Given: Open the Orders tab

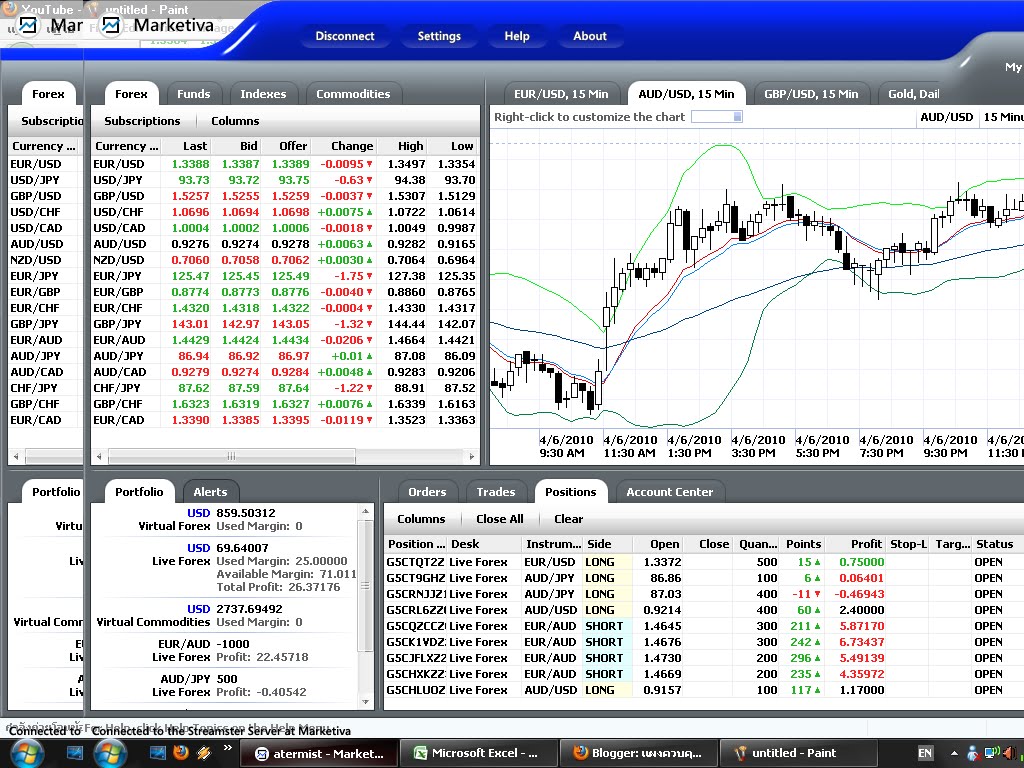Looking at the screenshot, I should tap(427, 492).
